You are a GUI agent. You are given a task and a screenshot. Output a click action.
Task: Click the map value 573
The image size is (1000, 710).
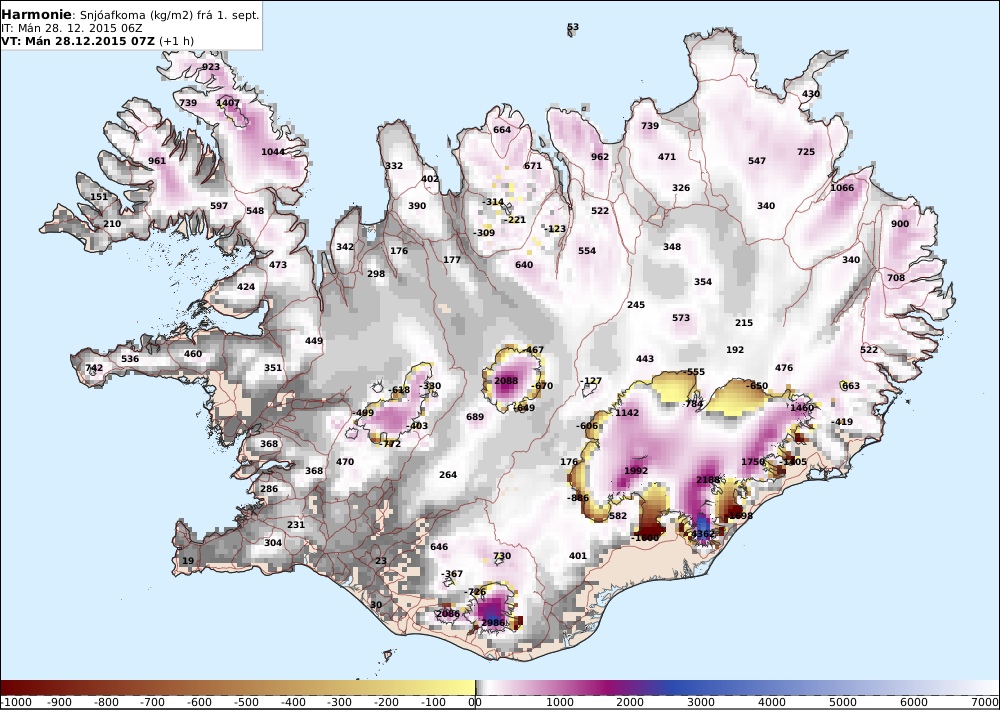(x=681, y=318)
